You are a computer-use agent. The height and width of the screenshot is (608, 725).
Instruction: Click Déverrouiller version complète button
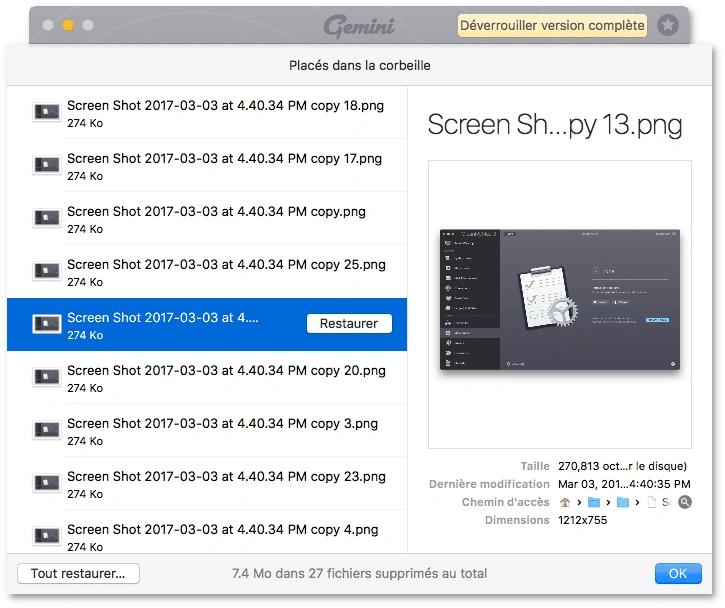pyautogui.click(x=552, y=25)
